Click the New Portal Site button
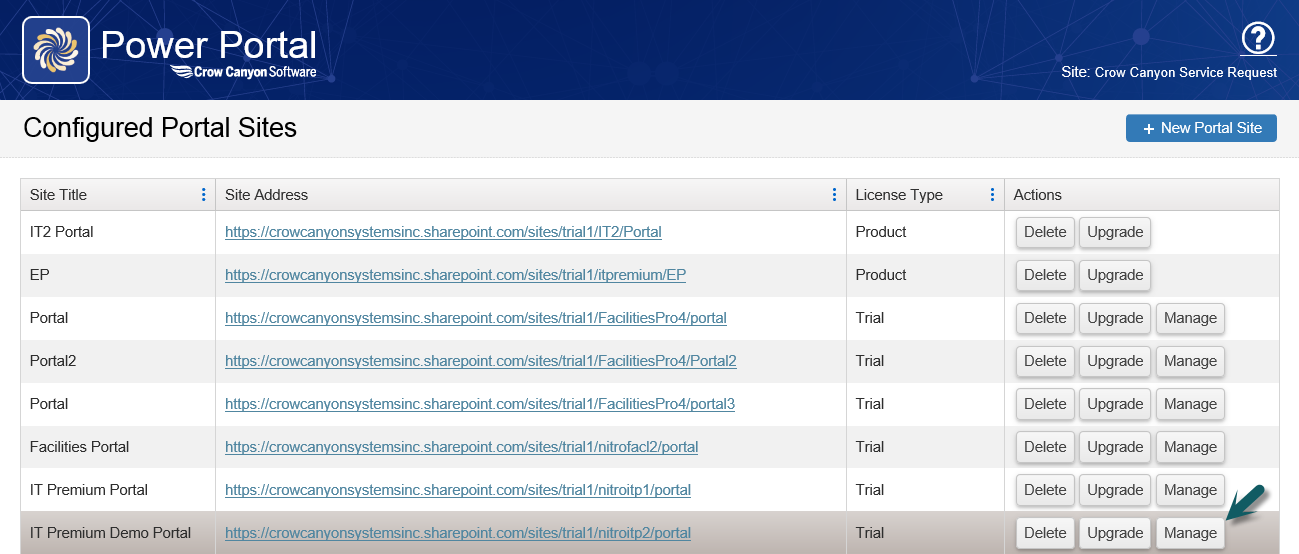 click(1201, 128)
